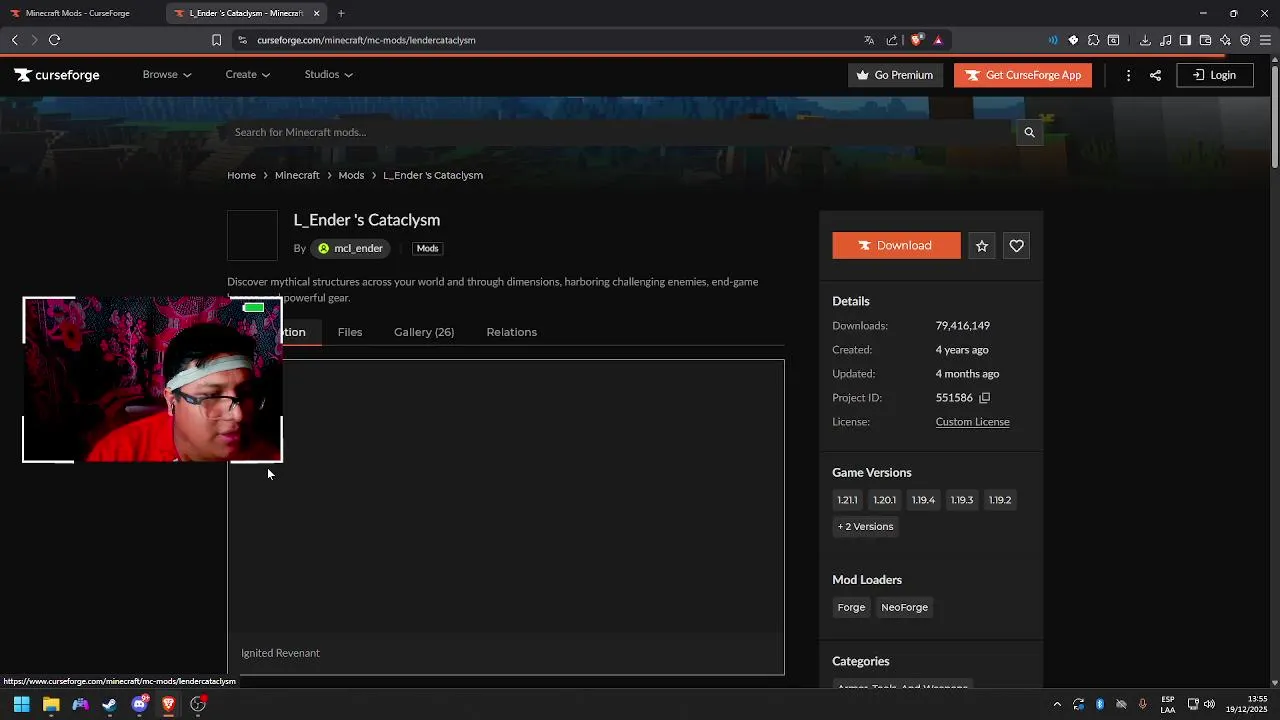Image resolution: width=1280 pixels, height=720 pixels.
Task: Open the Brave Wallet icon
Action: point(1205,40)
